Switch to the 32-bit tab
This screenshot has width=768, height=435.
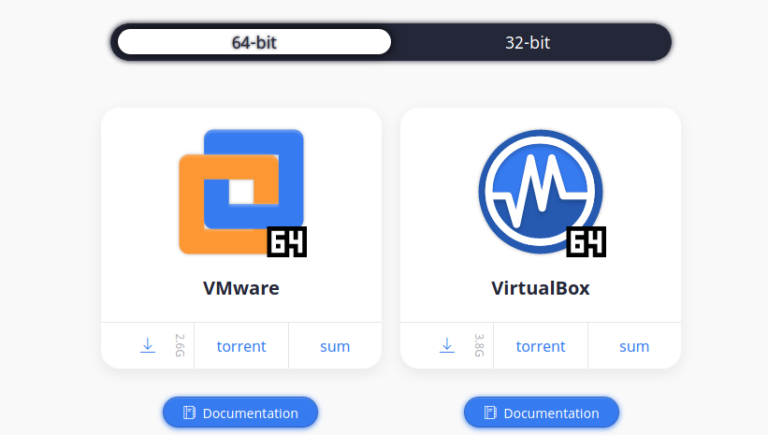tap(528, 42)
